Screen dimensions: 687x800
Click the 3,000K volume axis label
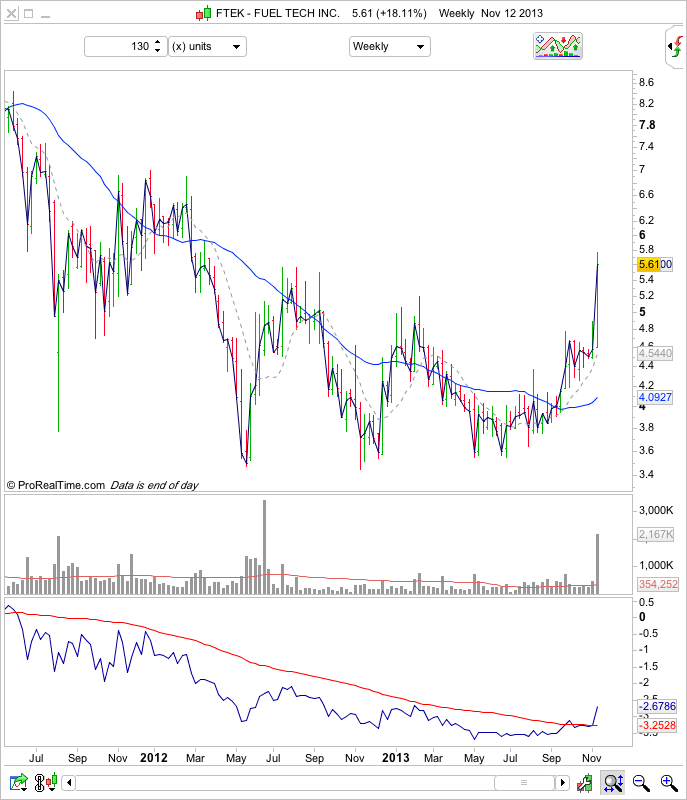[656, 510]
